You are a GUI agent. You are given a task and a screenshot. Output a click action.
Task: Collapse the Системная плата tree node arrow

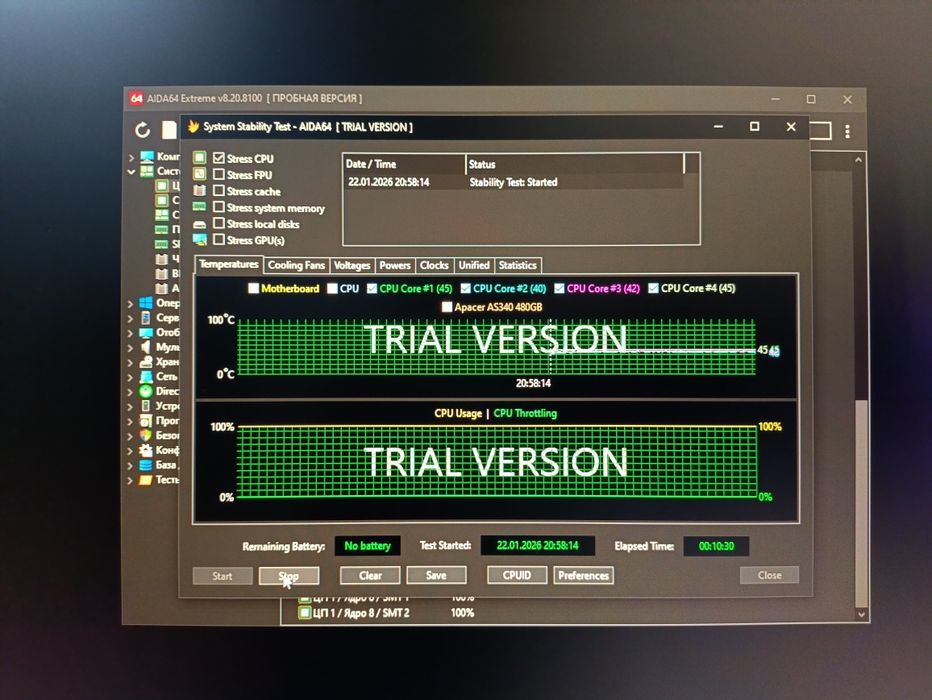coord(131,172)
